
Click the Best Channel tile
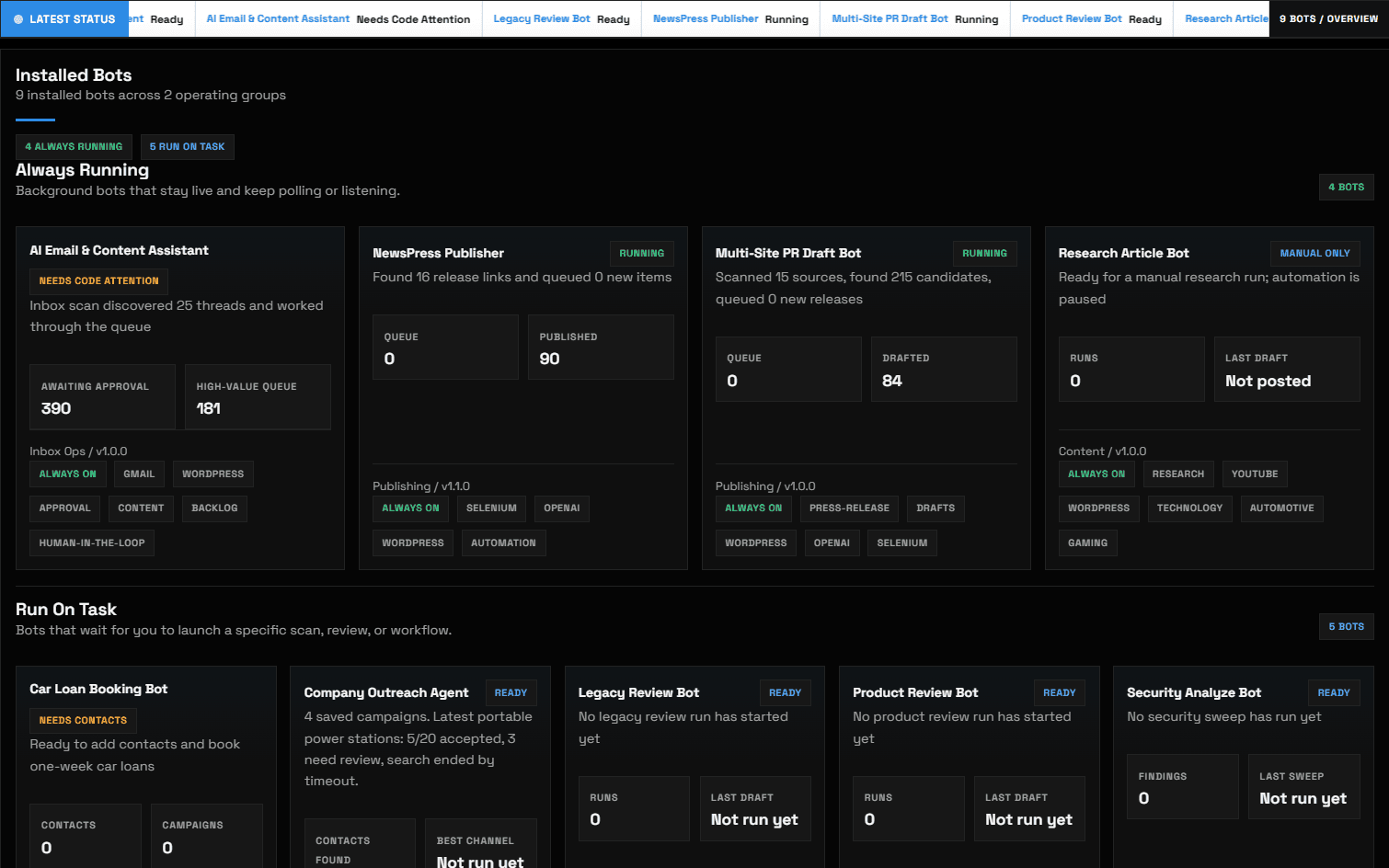point(480,843)
